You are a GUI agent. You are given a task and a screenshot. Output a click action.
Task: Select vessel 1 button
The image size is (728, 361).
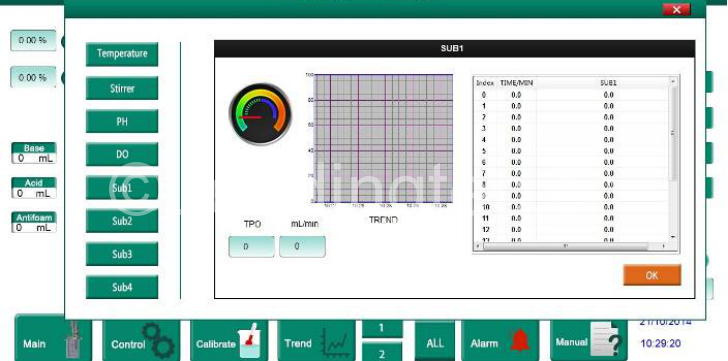point(382,328)
